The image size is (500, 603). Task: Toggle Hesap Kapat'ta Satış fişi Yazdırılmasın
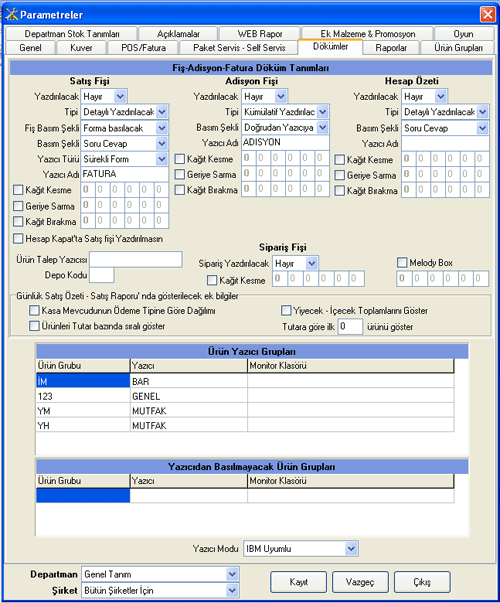click(18, 239)
